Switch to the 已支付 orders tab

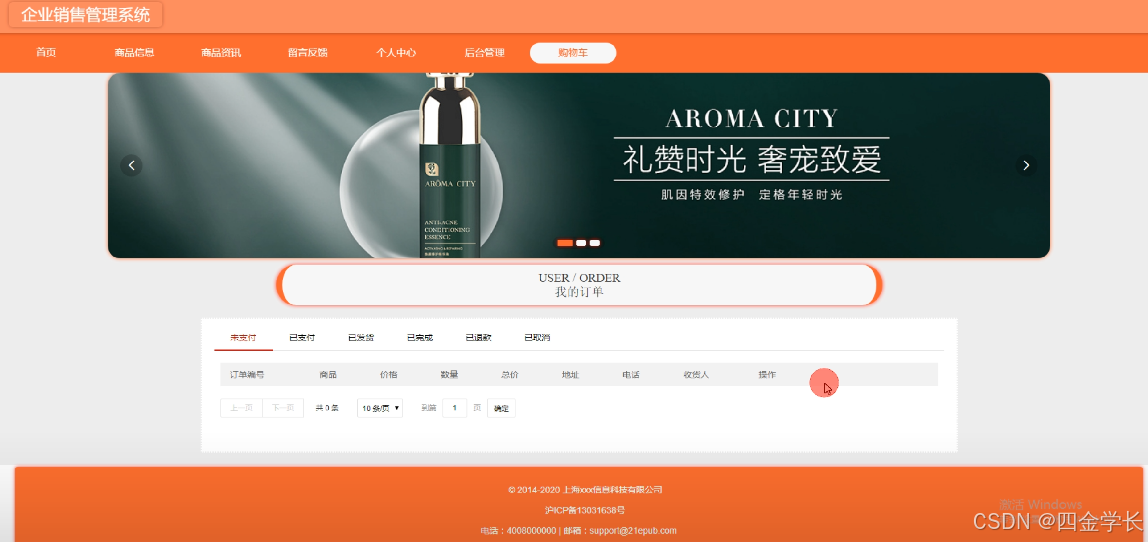coord(302,338)
